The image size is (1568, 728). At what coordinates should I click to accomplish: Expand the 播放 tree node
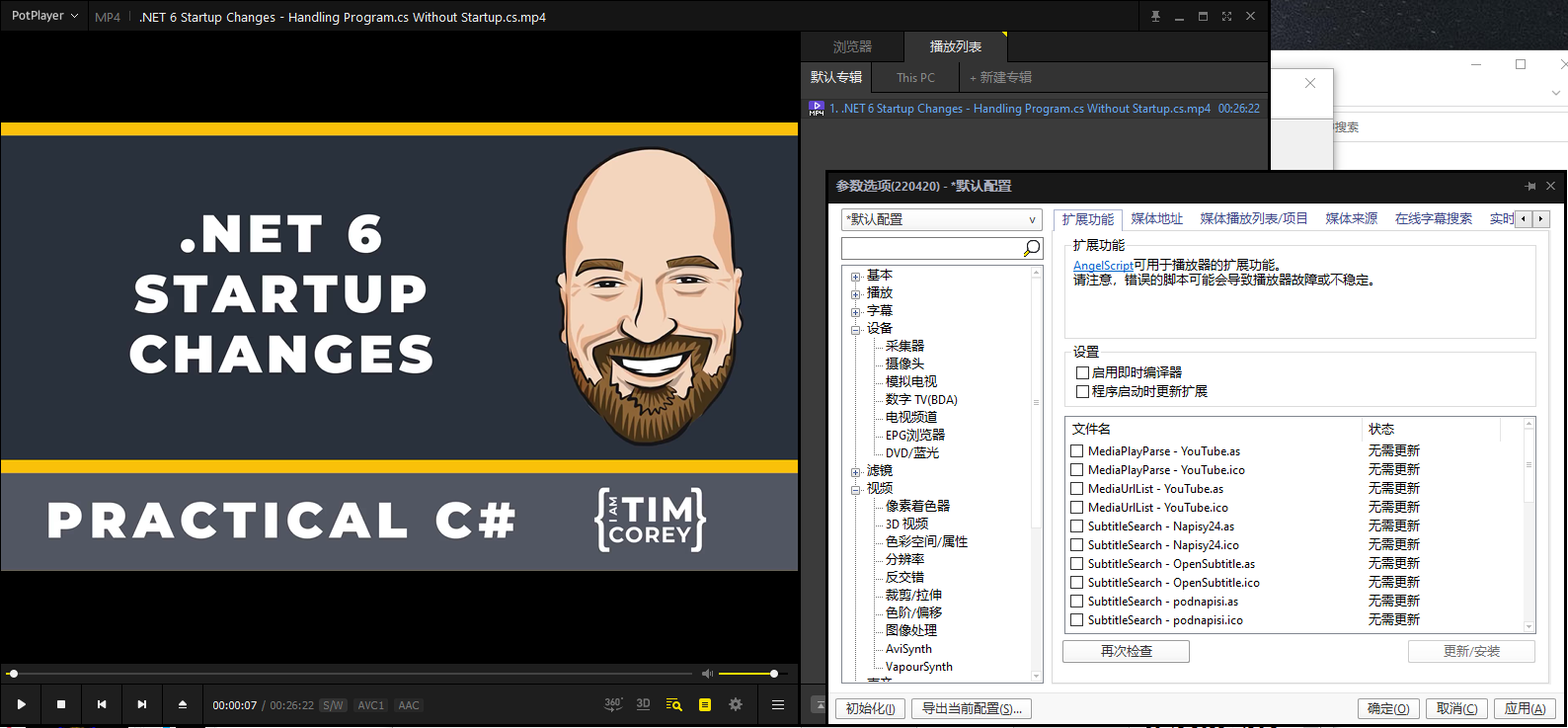click(855, 293)
